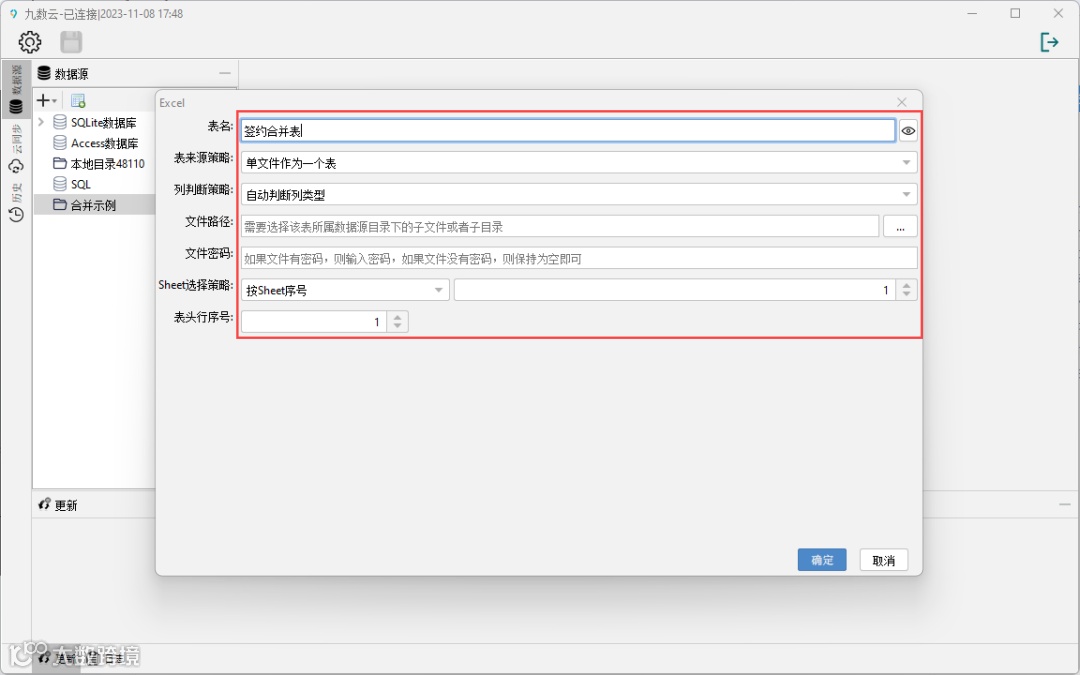This screenshot has height=675, width=1080.
Task: Open the 表来源策略 dropdown
Action: tap(579, 163)
